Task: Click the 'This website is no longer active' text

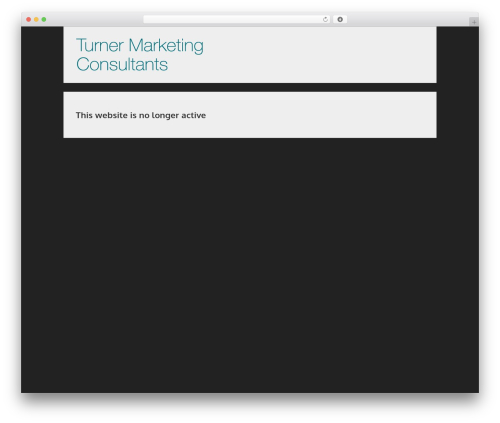Action: click(141, 115)
